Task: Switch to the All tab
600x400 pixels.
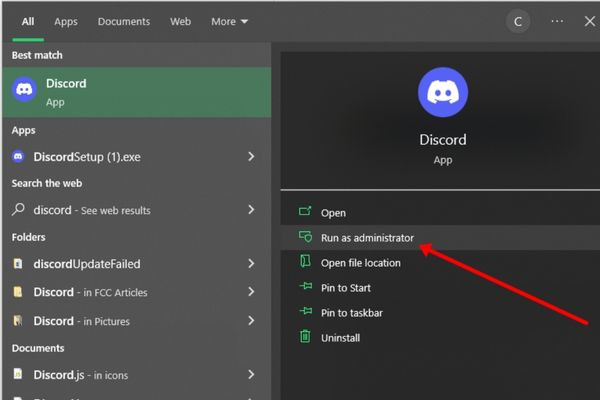Action: [x=28, y=21]
